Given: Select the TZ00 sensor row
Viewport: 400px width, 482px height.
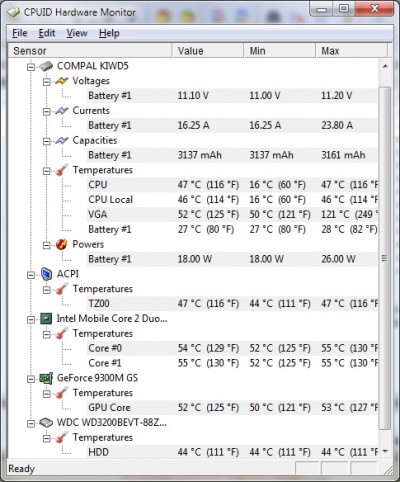Looking at the screenshot, I should click(x=232, y=304).
